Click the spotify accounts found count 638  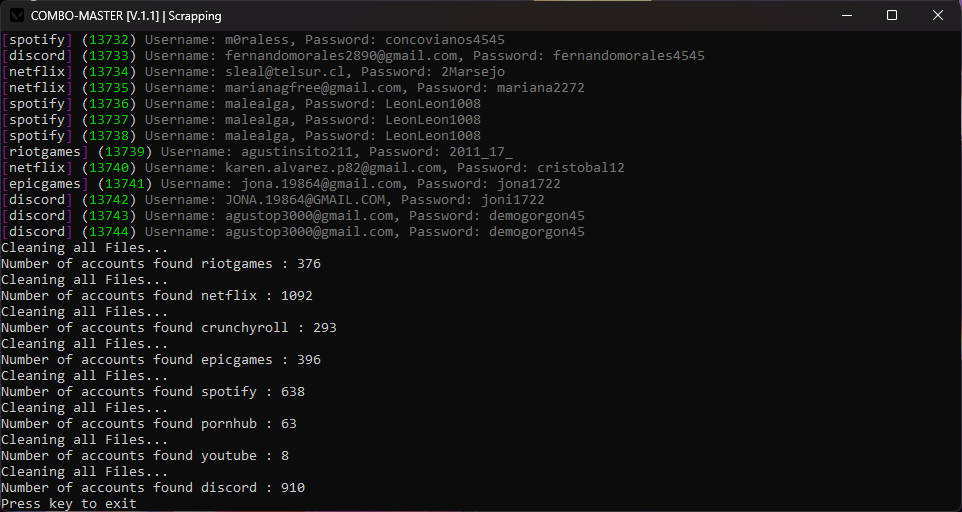(x=293, y=391)
